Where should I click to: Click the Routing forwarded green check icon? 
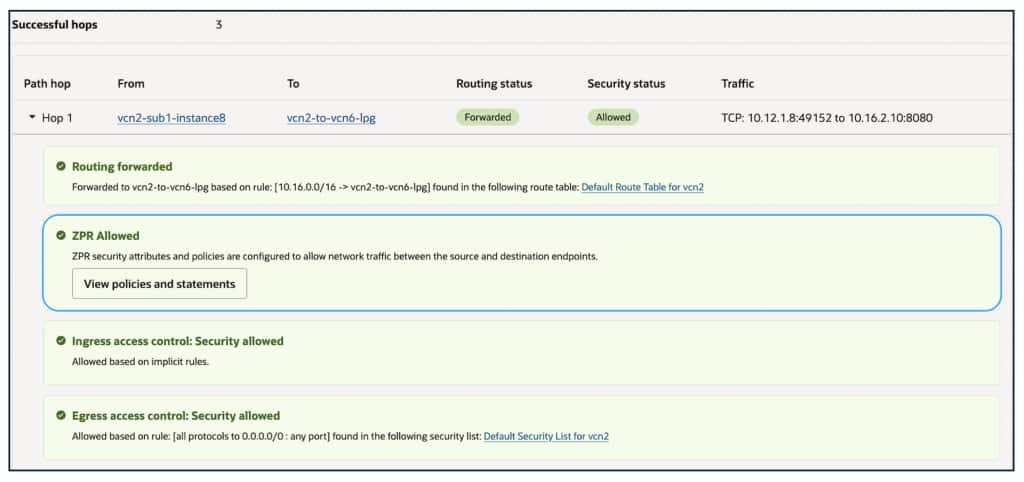[x=61, y=166]
